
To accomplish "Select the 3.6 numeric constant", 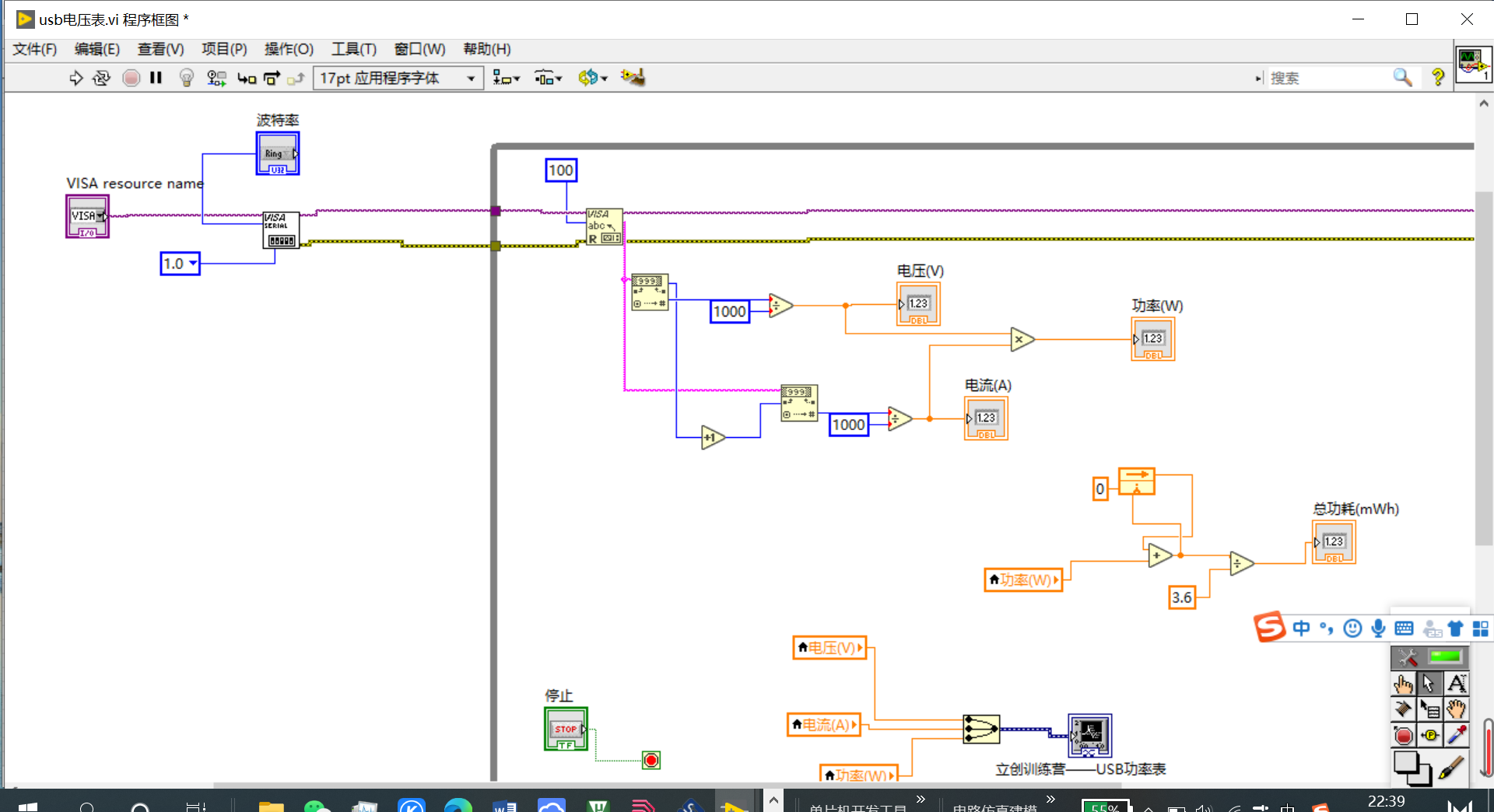I will click(1182, 597).
